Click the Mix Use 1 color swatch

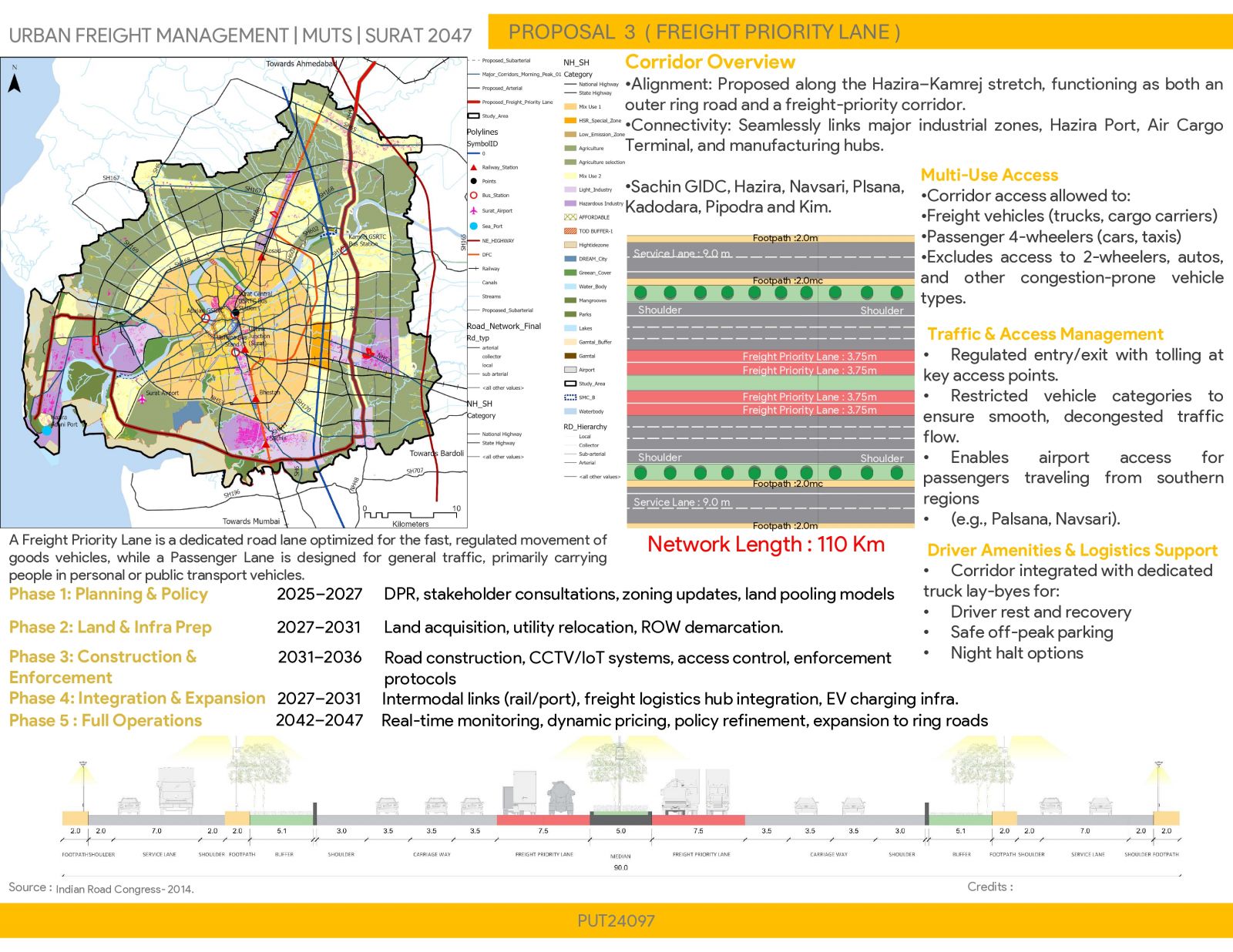(570, 106)
